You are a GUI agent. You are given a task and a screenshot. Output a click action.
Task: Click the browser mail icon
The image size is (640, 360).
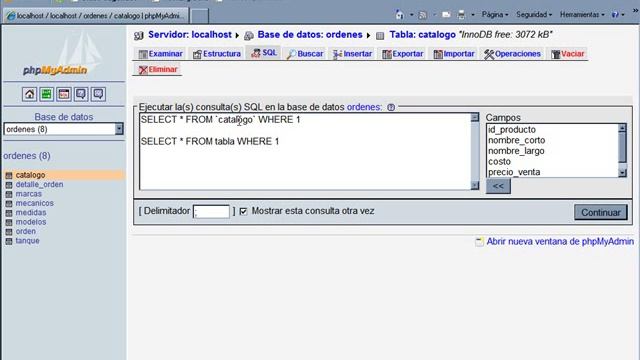446,15
